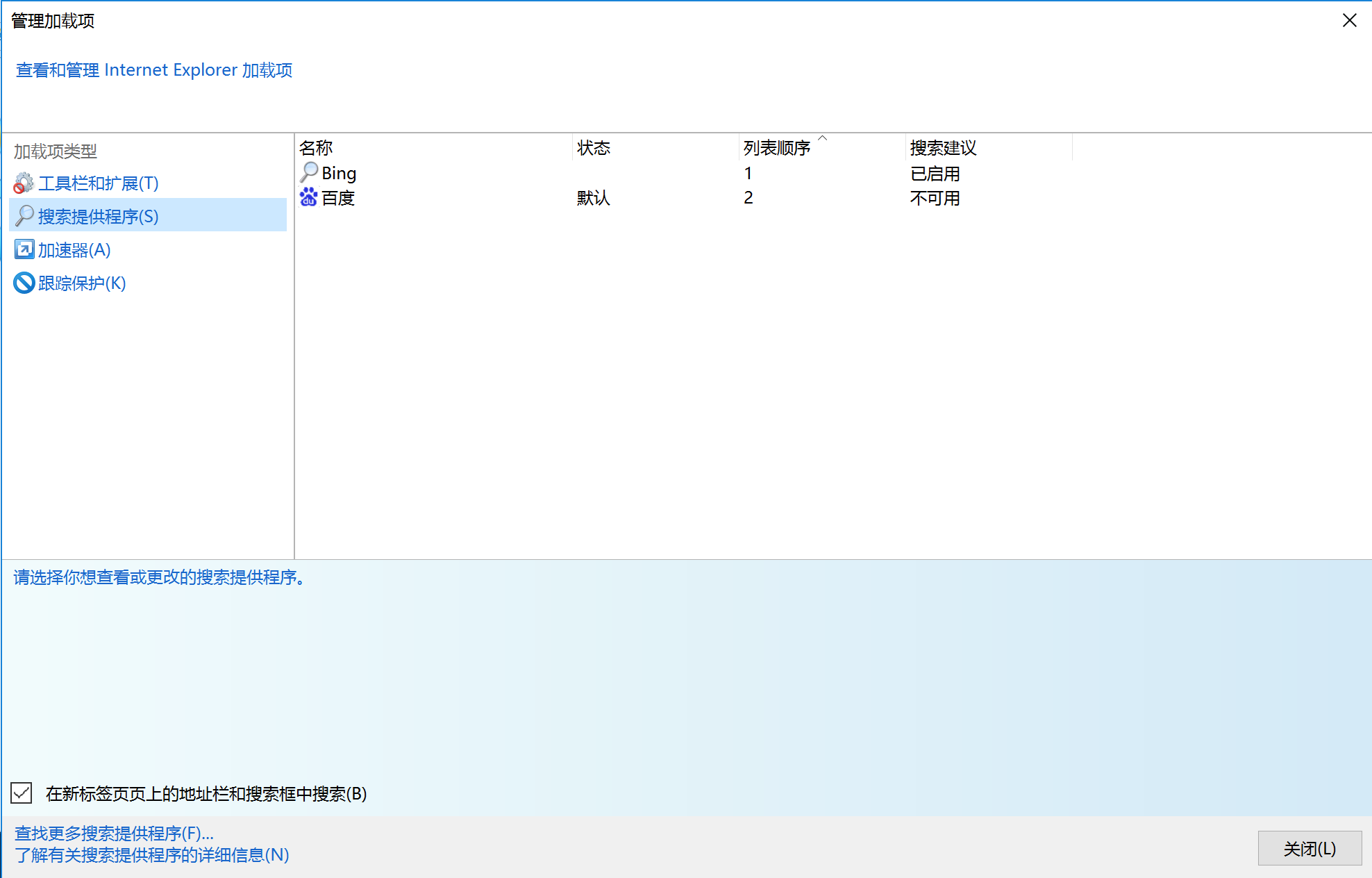Select 工具栏和扩展(T) add-on type
The width and height of the screenshot is (1372, 878).
click(x=98, y=183)
